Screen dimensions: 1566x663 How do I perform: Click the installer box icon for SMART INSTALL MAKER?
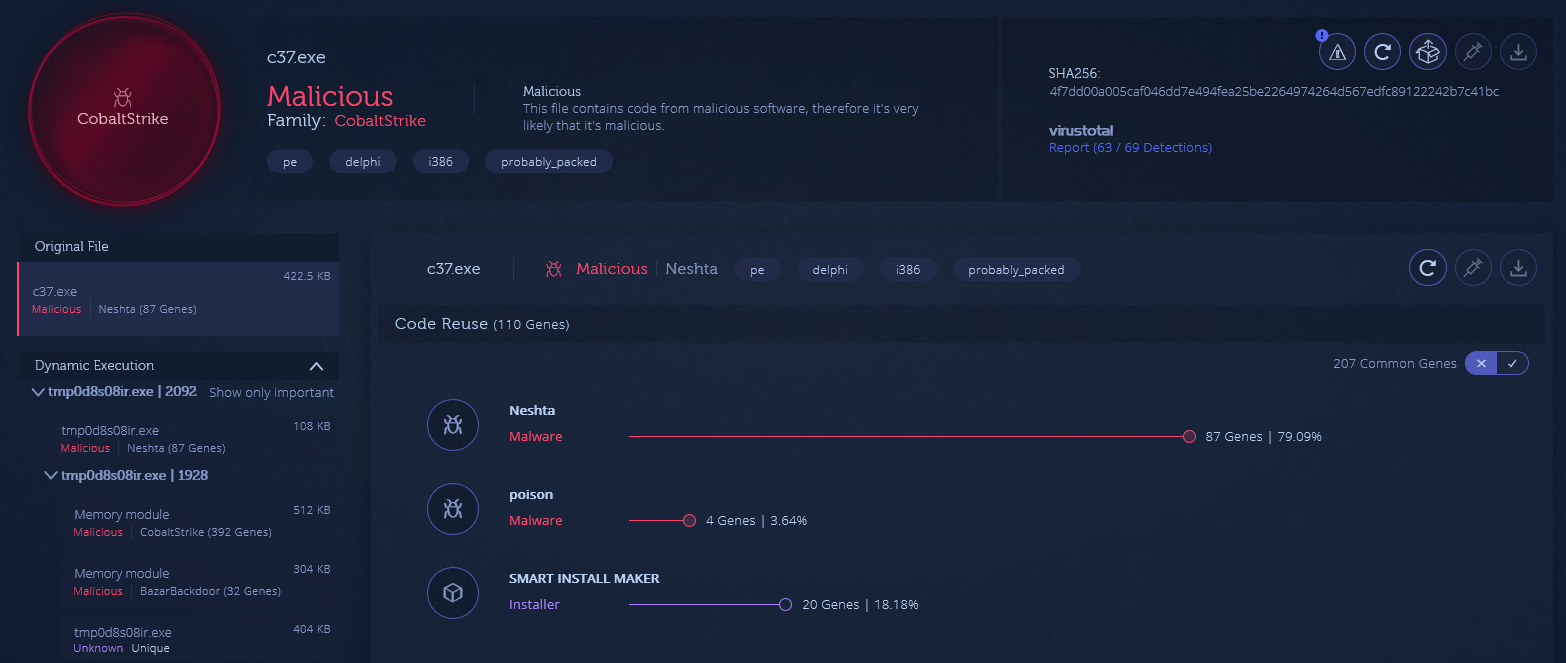tap(453, 593)
